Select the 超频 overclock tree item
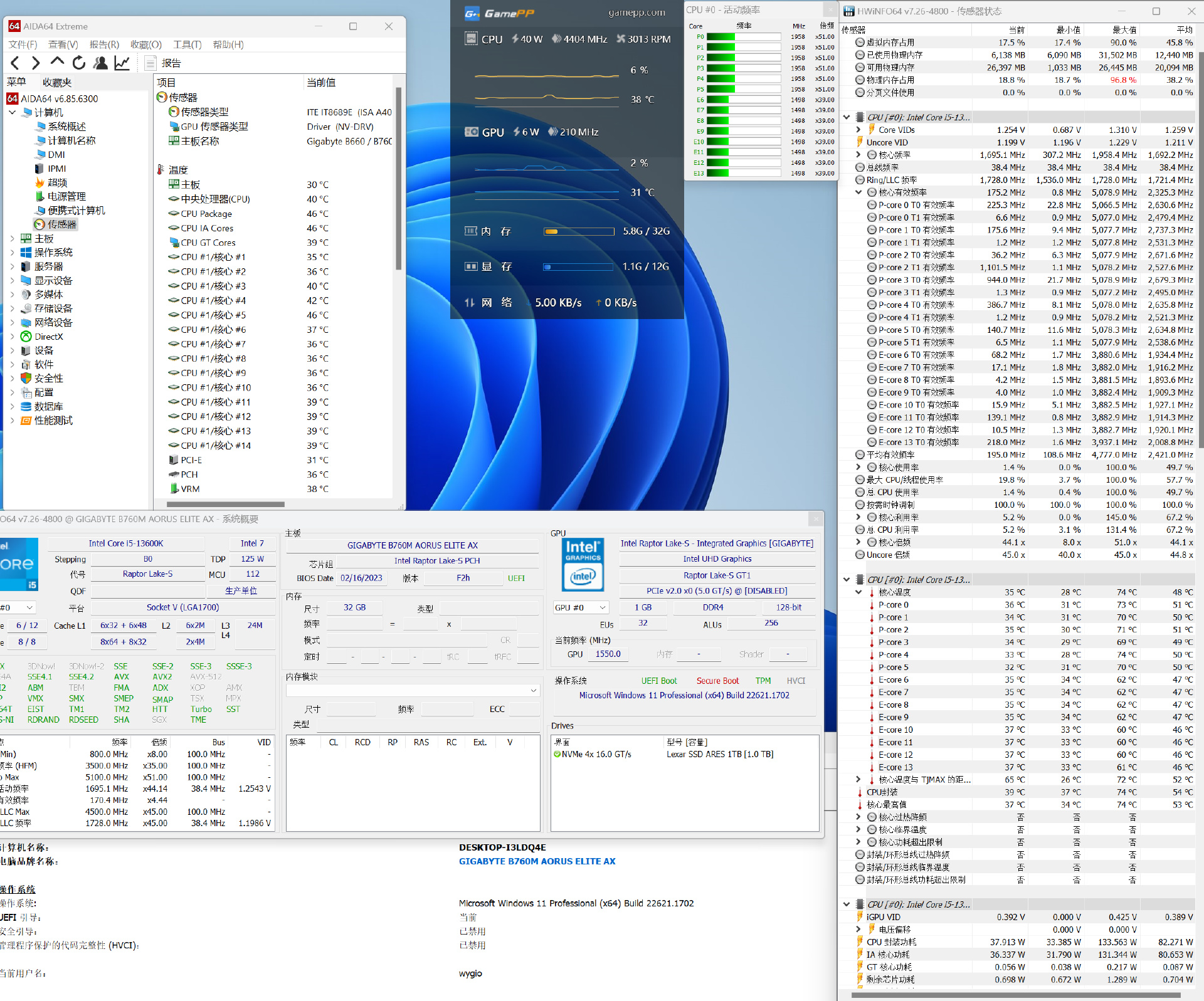The image size is (1204, 1001). [x=56, y=182]
